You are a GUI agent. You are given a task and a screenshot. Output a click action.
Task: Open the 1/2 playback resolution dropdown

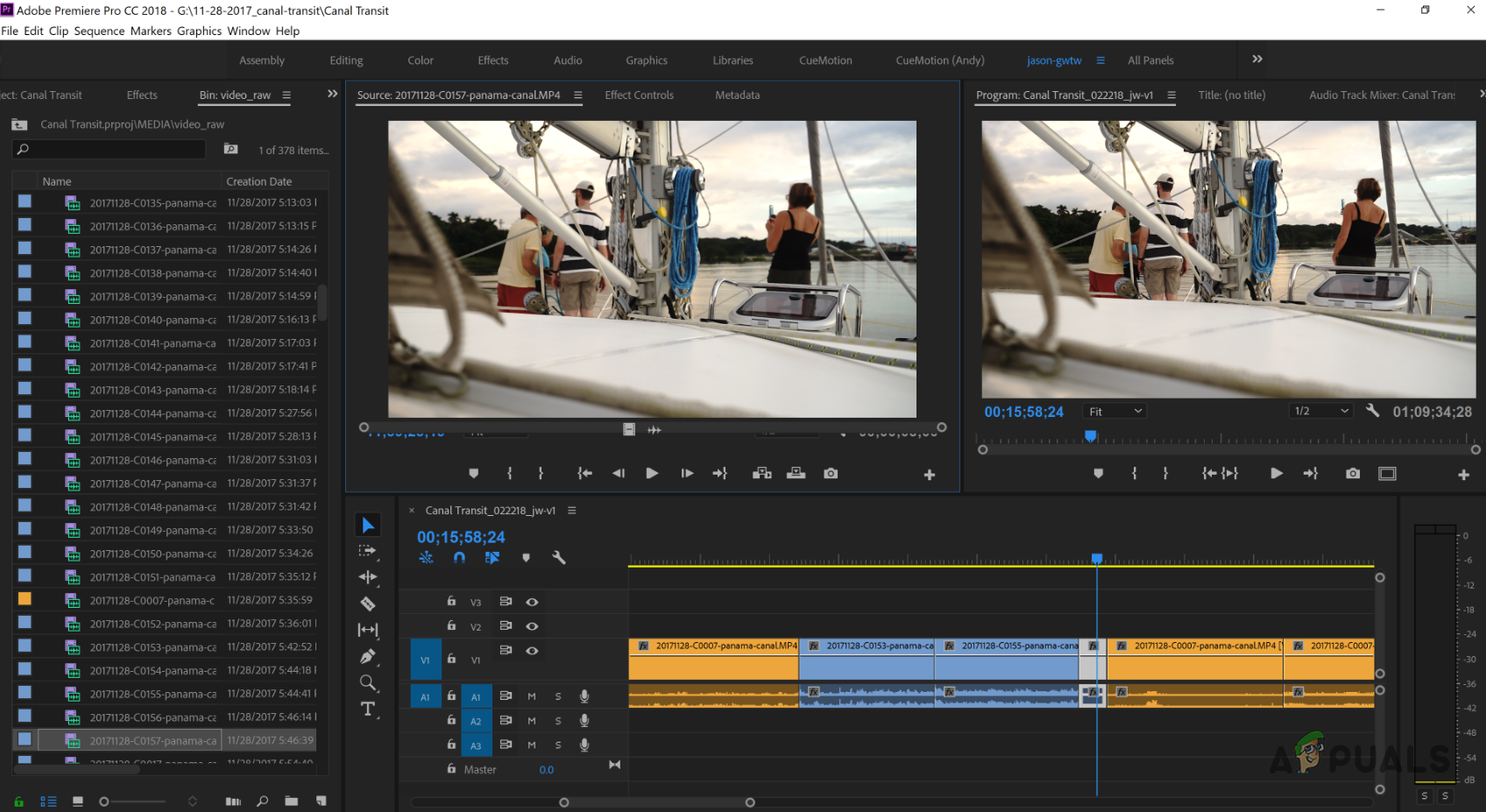[1320, 411]
